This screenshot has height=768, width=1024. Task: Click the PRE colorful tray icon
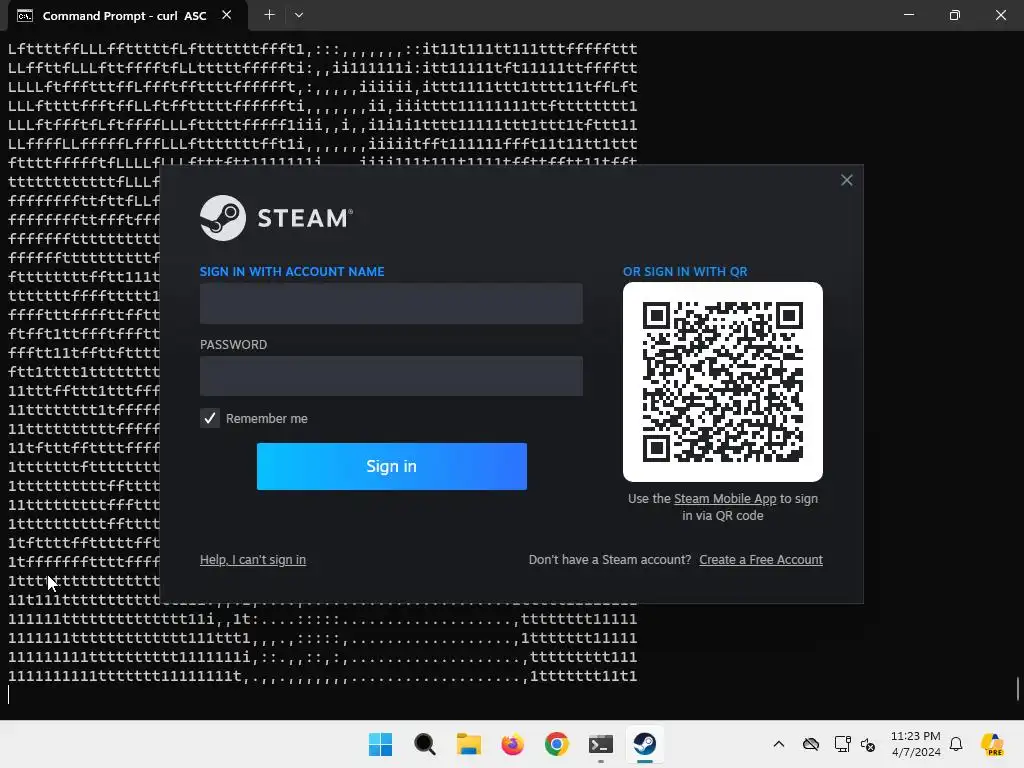tap(993, 744)
